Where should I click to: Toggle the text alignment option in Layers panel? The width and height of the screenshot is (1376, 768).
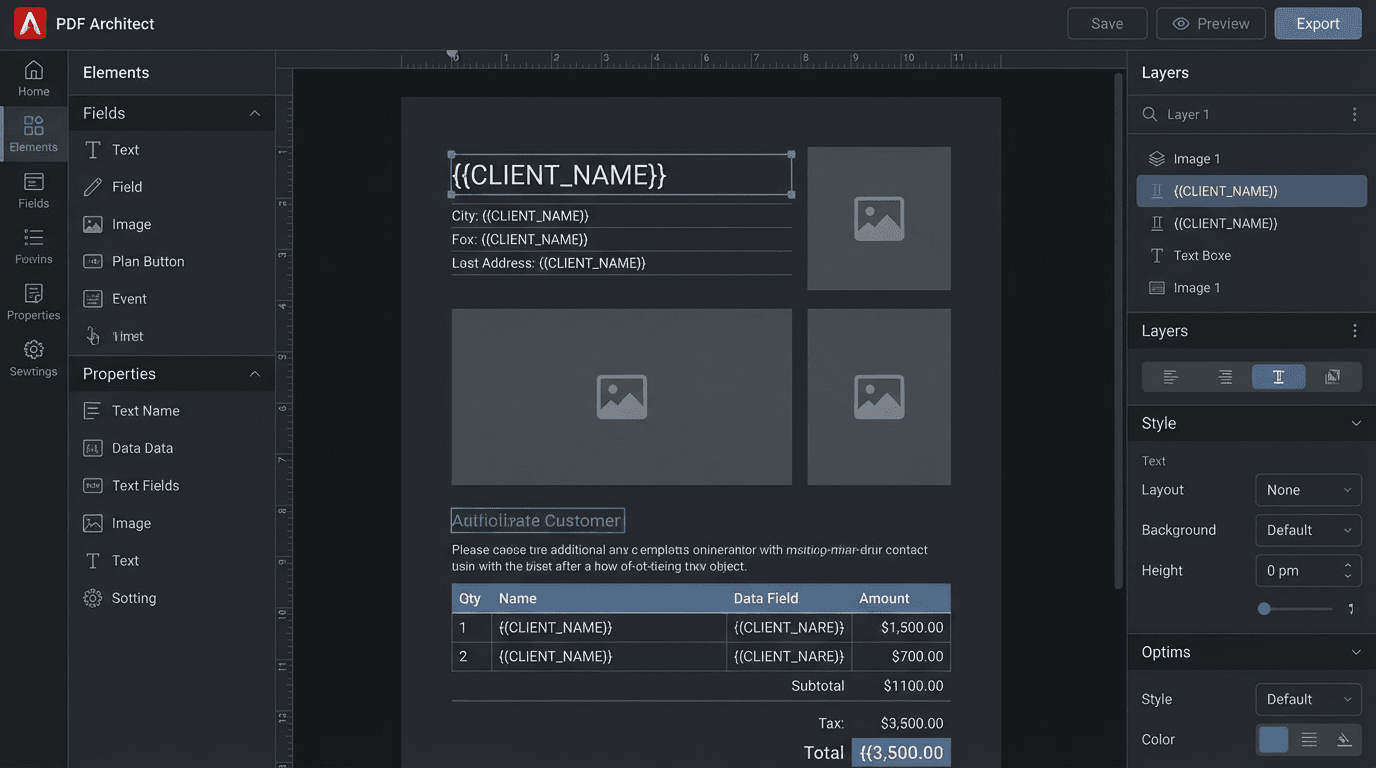click(1279, 376)
